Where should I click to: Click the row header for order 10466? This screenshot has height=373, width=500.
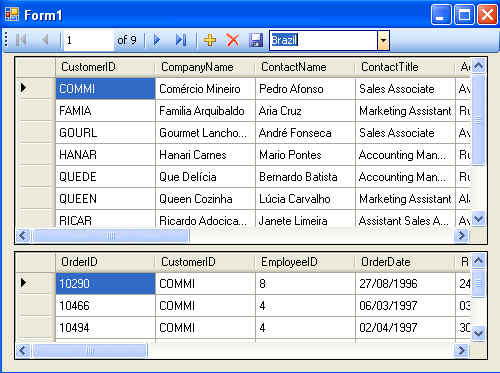pos(36,306)
